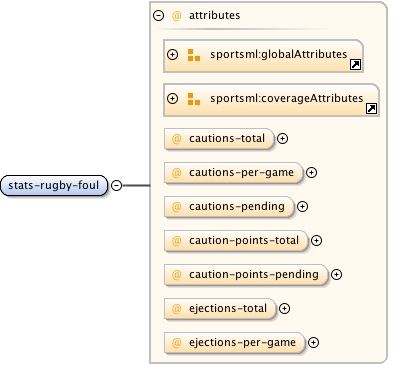405x365 pixels.
Task: Expand ejections-total attribute details
Action: [x=284, y=308]
